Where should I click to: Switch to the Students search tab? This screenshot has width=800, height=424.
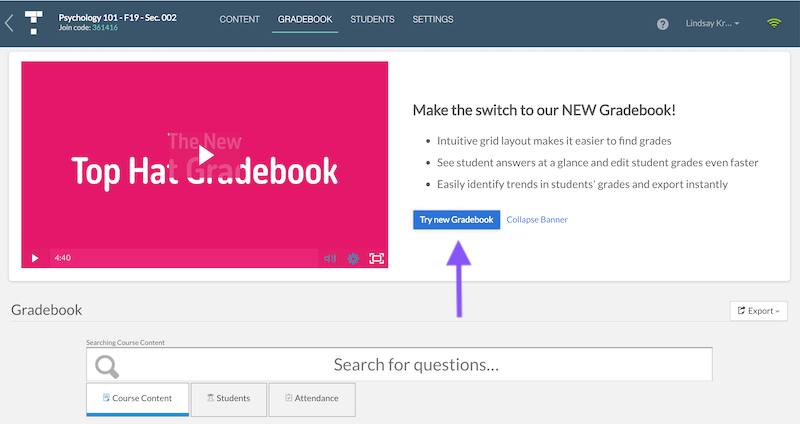[229, 399]
